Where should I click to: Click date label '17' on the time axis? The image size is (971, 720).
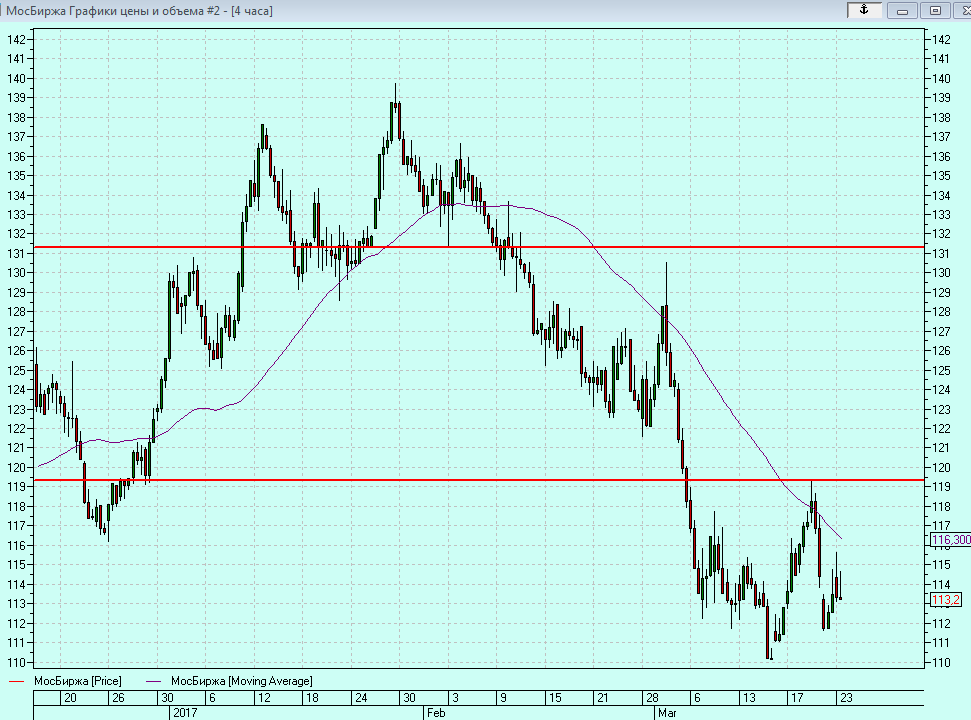click(x=797, y=698)
